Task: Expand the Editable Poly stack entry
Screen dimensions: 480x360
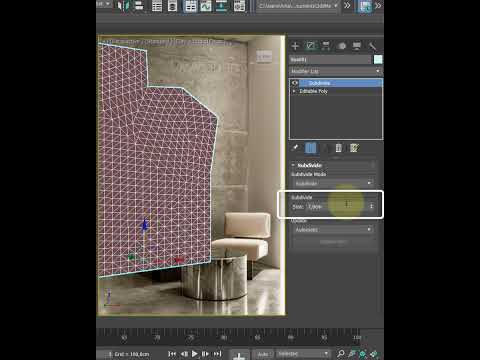Action: [294, 91]
